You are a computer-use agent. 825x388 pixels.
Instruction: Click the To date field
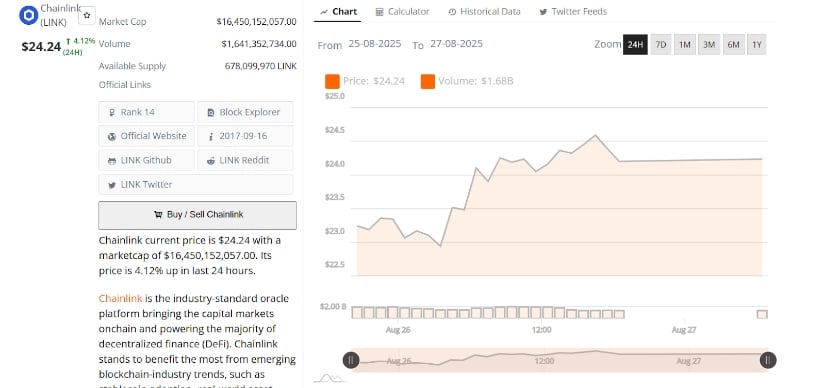(x=456, y=44)
